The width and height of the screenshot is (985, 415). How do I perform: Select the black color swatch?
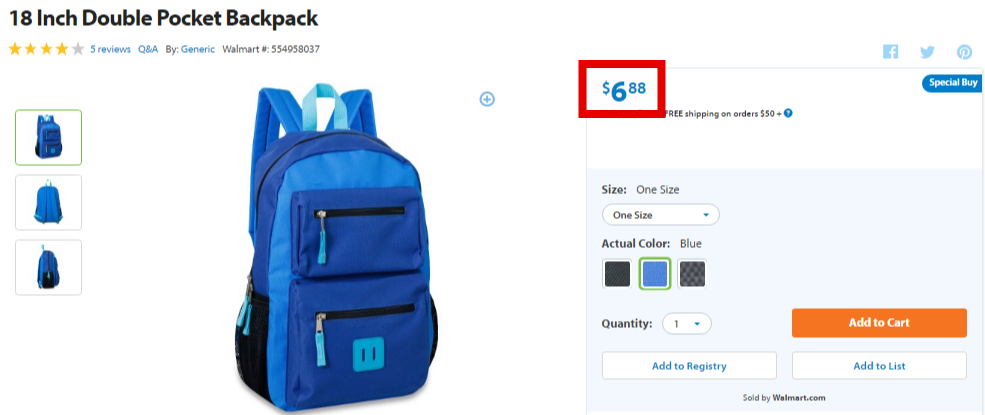[x=617, y=274]
